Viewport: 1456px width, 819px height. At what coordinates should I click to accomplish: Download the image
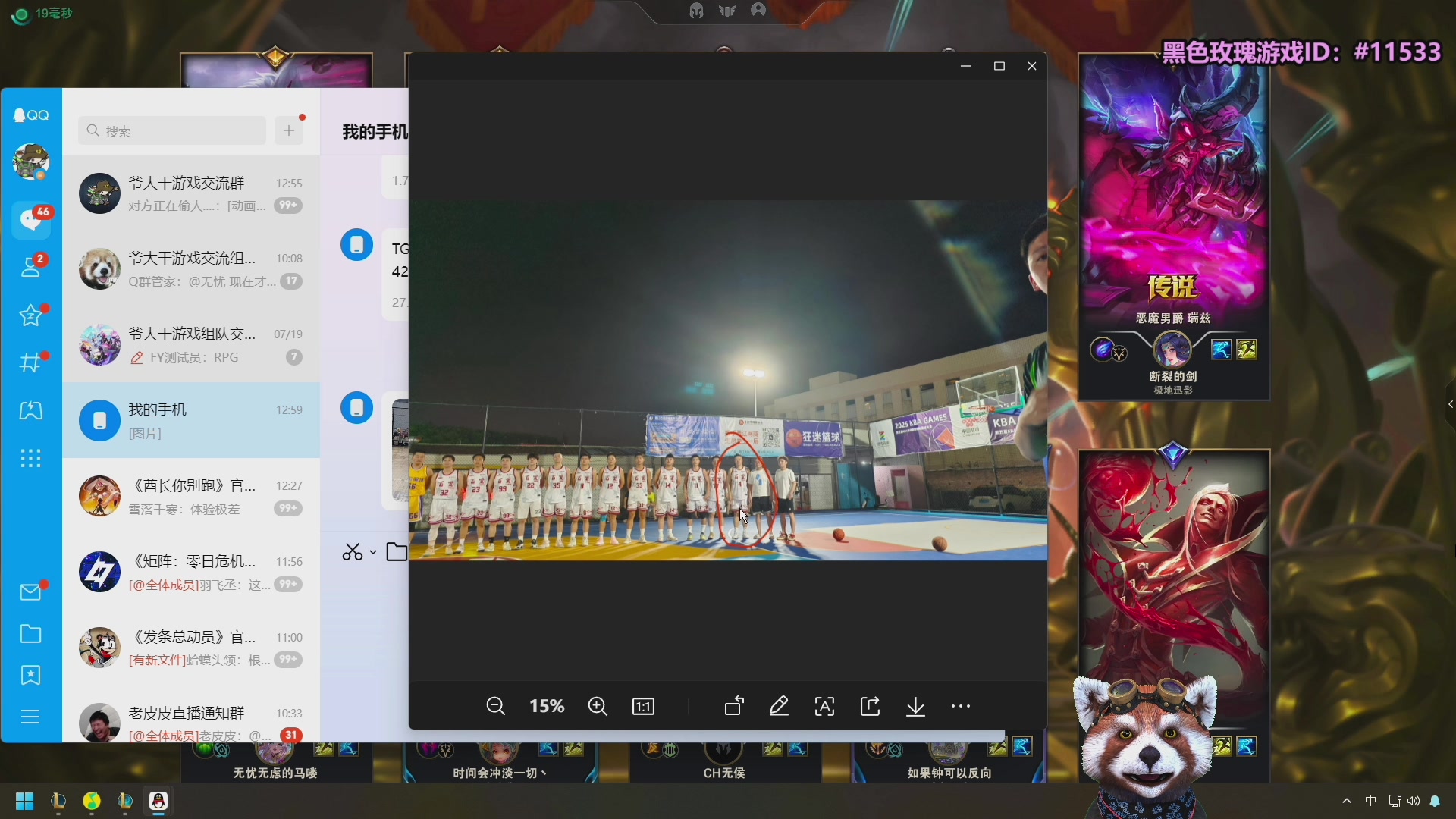click(915, 706)
